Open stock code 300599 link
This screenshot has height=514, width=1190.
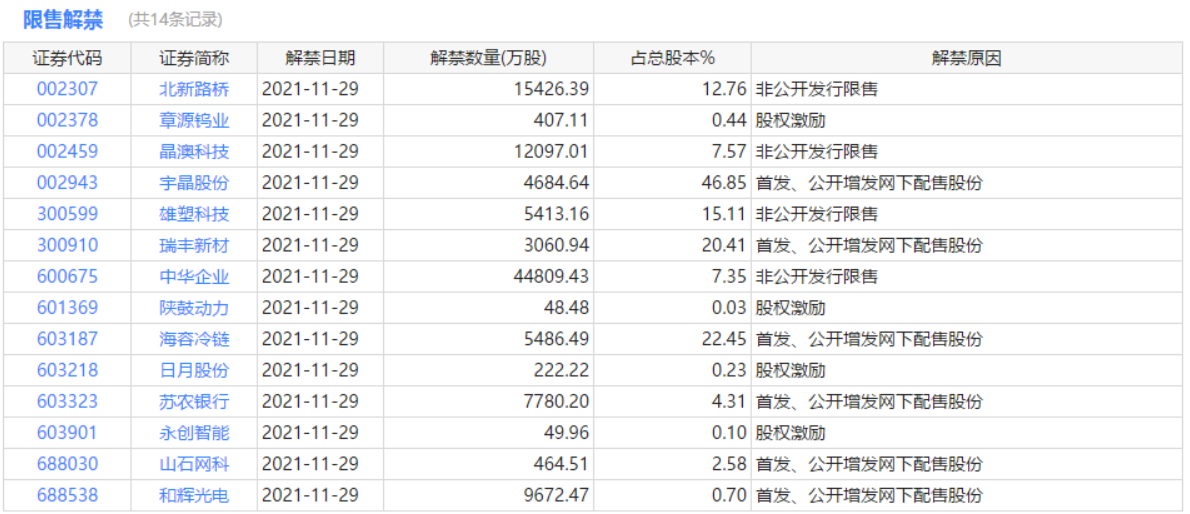click(x=67, y=214)
